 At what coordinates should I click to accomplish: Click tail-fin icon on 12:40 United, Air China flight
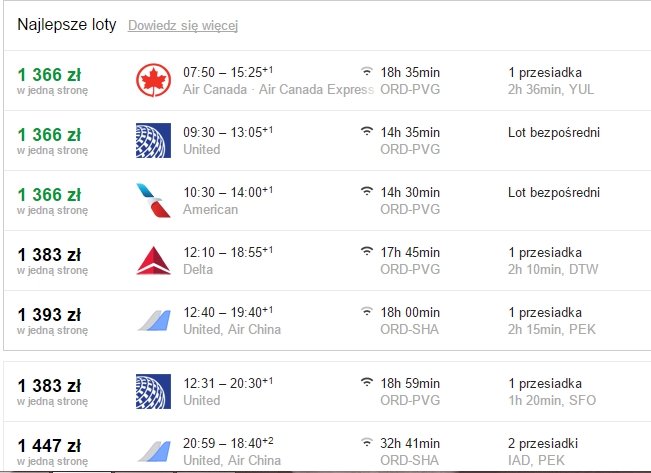click(x=154, y=320)
